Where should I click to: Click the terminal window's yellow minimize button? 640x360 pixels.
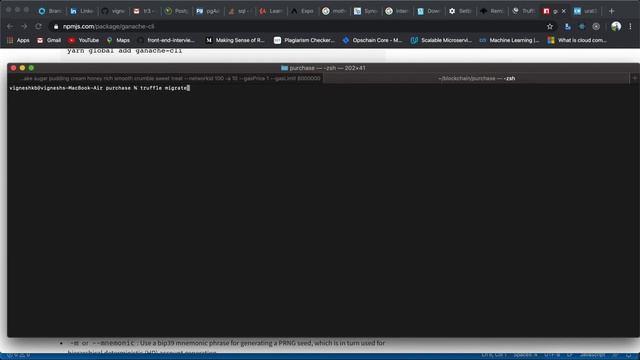pyautogui.click(x=22, y=68)
